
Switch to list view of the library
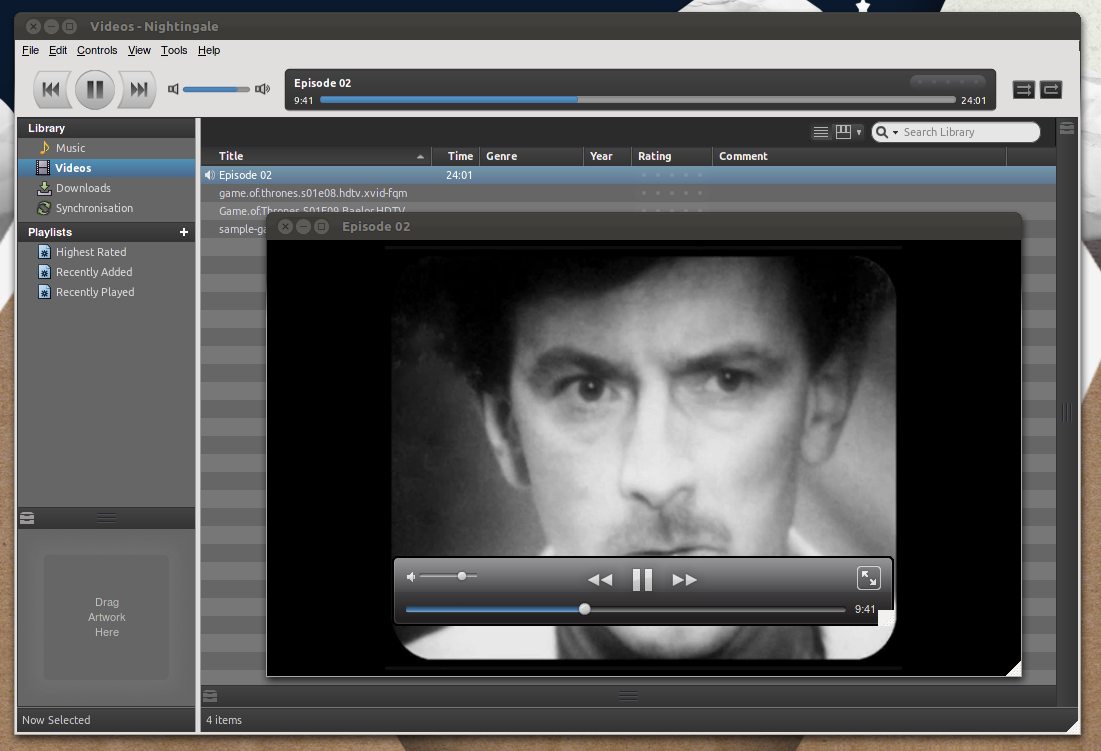(x=821, y=132)
